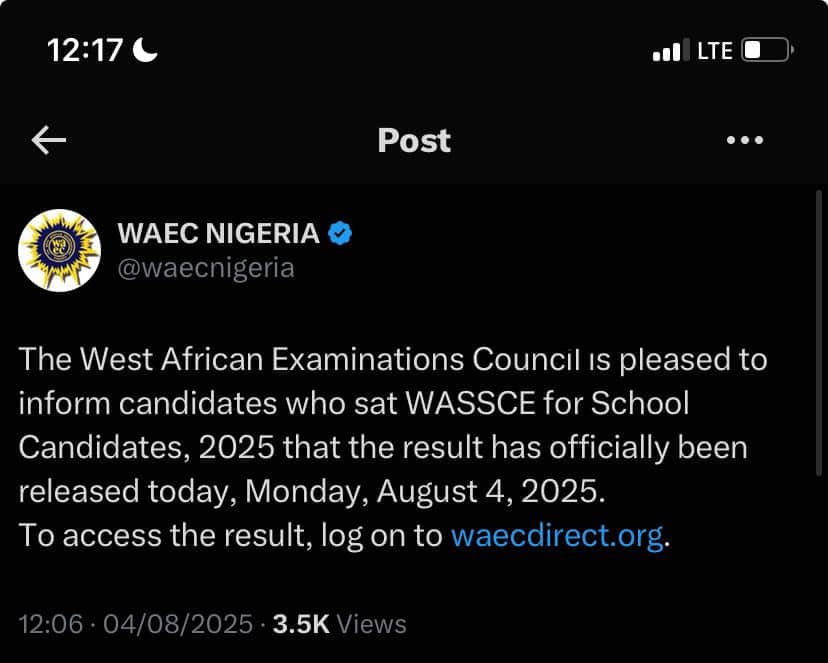The height and width of the screenshot is (663, 828).
Task: Open the three-dot more options menu
Action: (x=745, y=140)
